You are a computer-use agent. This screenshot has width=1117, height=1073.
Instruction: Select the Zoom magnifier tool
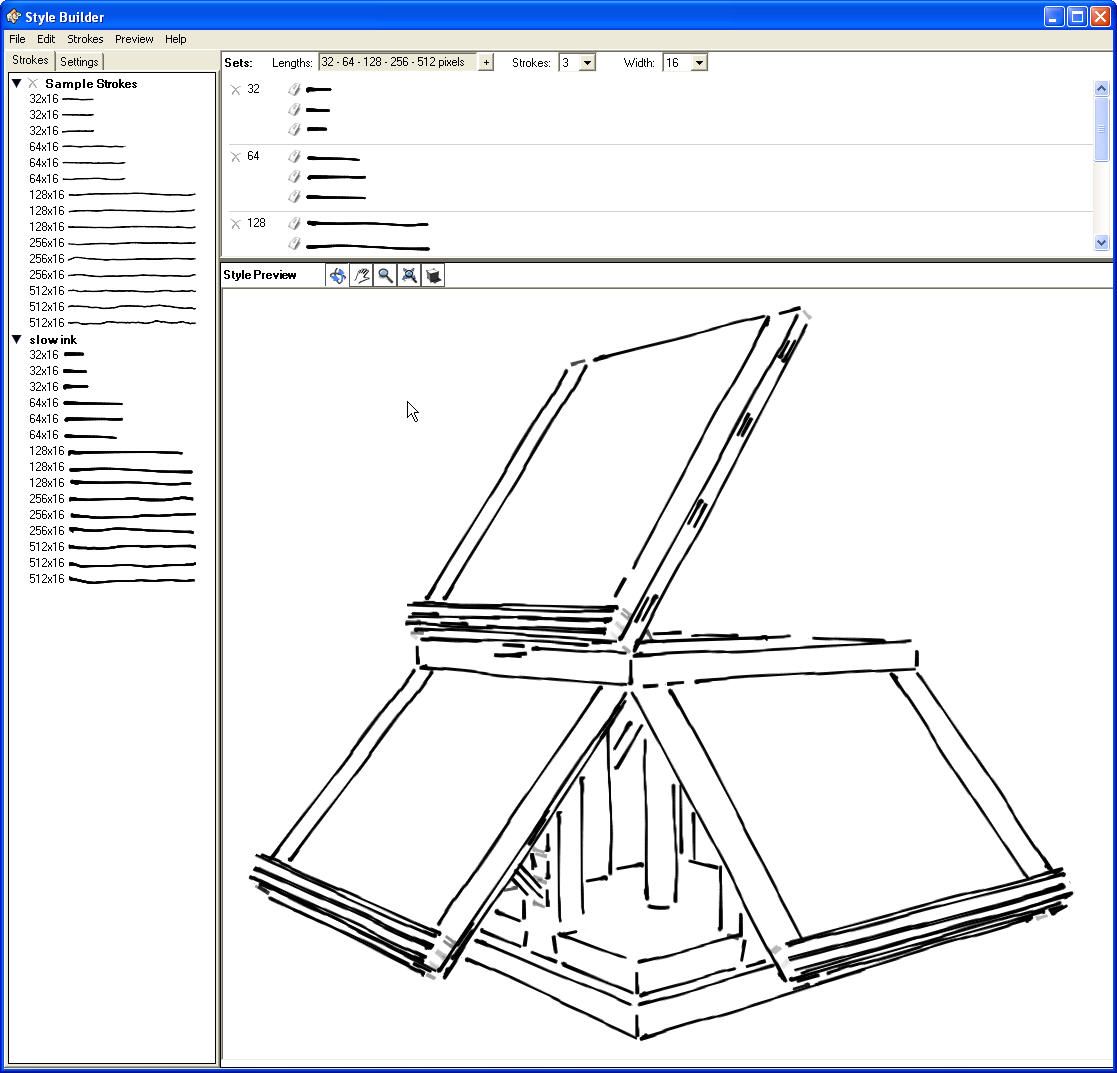point(385,275)
